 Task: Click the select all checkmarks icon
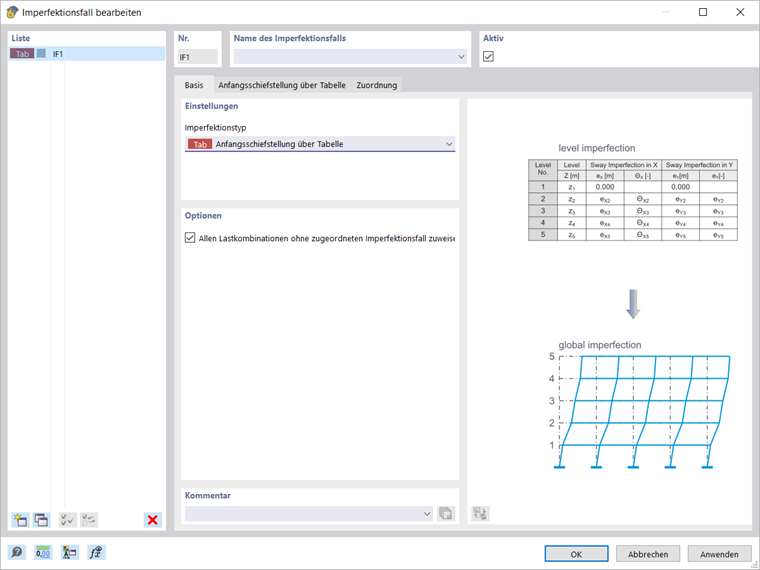(x=68, y=520)
